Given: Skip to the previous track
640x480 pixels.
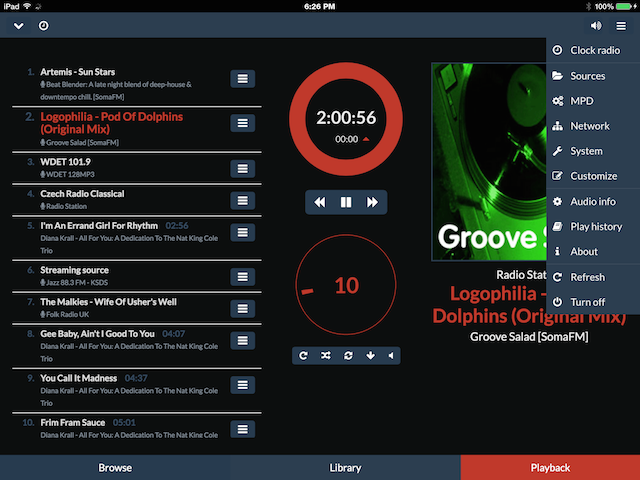Looking at the screenshot, I should click(320, 202).
